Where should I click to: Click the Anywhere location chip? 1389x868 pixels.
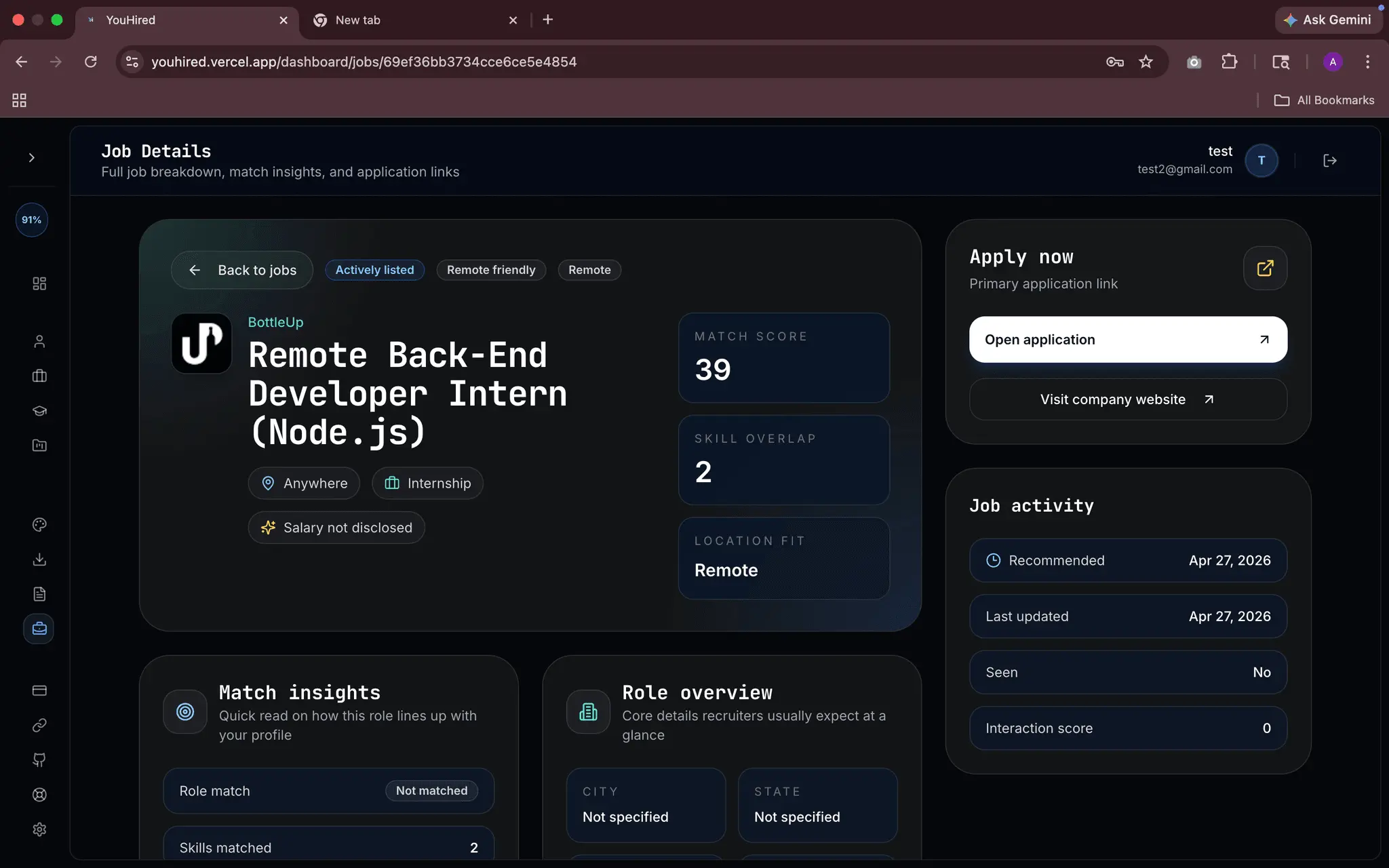click(x=304, y=484)
